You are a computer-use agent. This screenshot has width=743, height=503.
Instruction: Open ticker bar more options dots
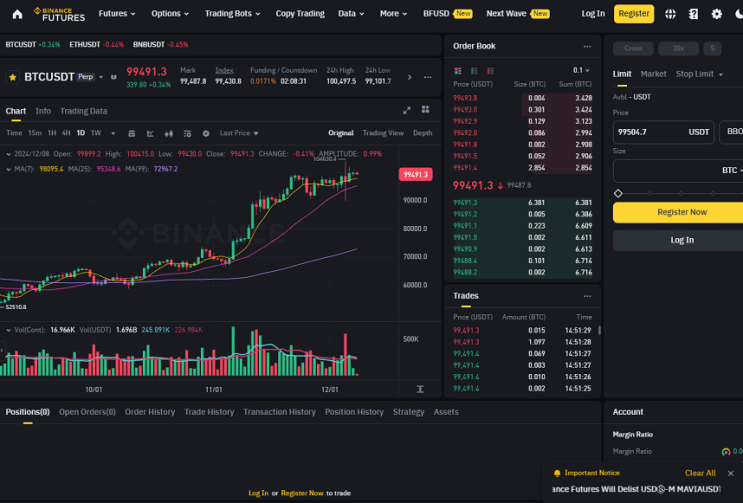pos(427,77)
